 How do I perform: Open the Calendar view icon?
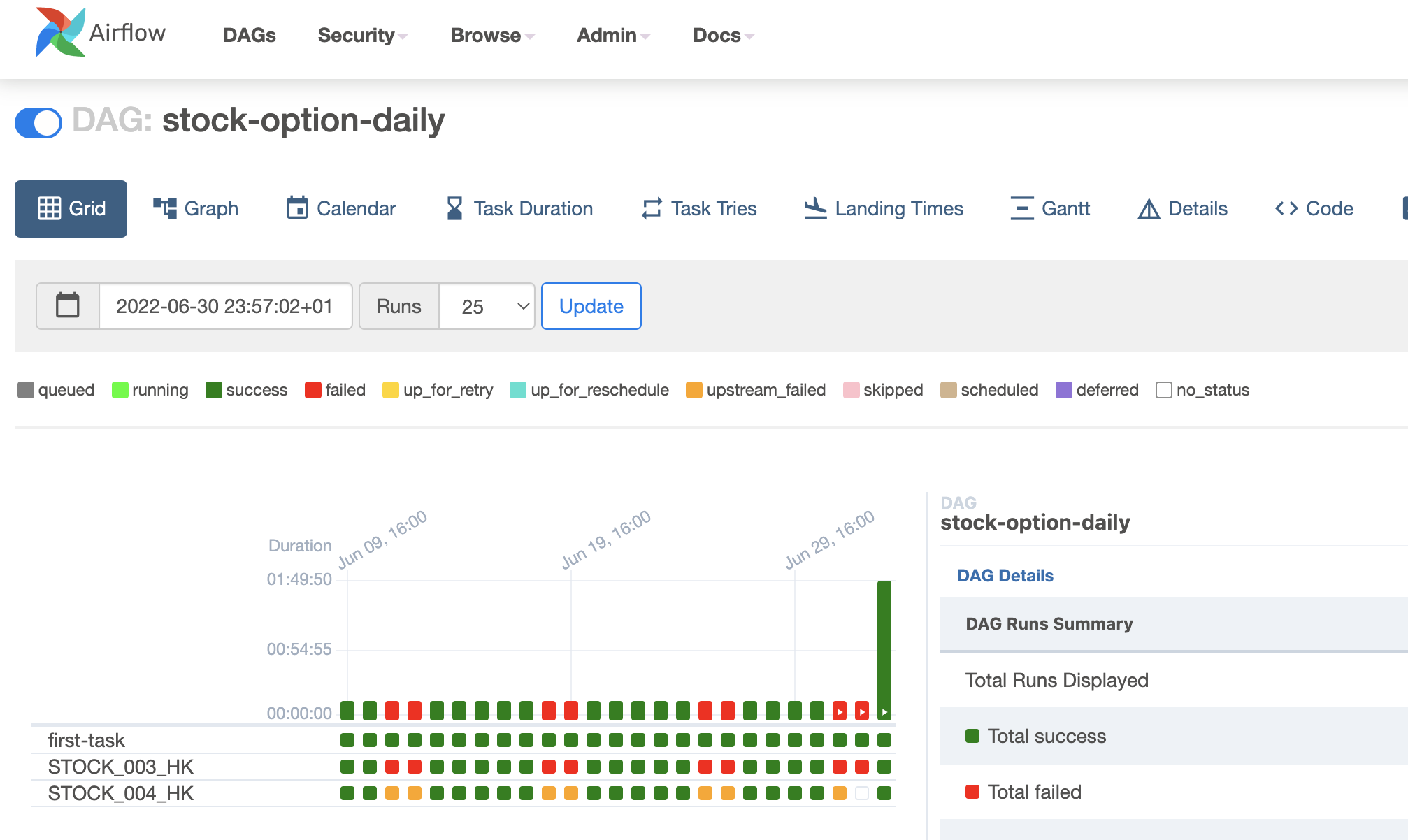(x=297, y=208)
